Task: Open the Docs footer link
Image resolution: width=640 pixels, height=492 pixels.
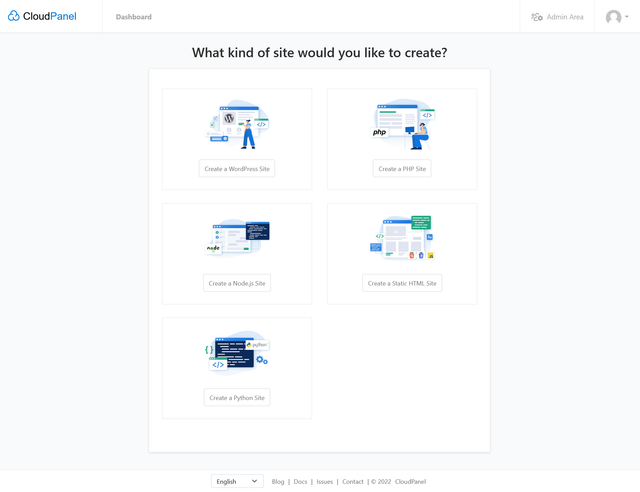Action: pos(300,482)
